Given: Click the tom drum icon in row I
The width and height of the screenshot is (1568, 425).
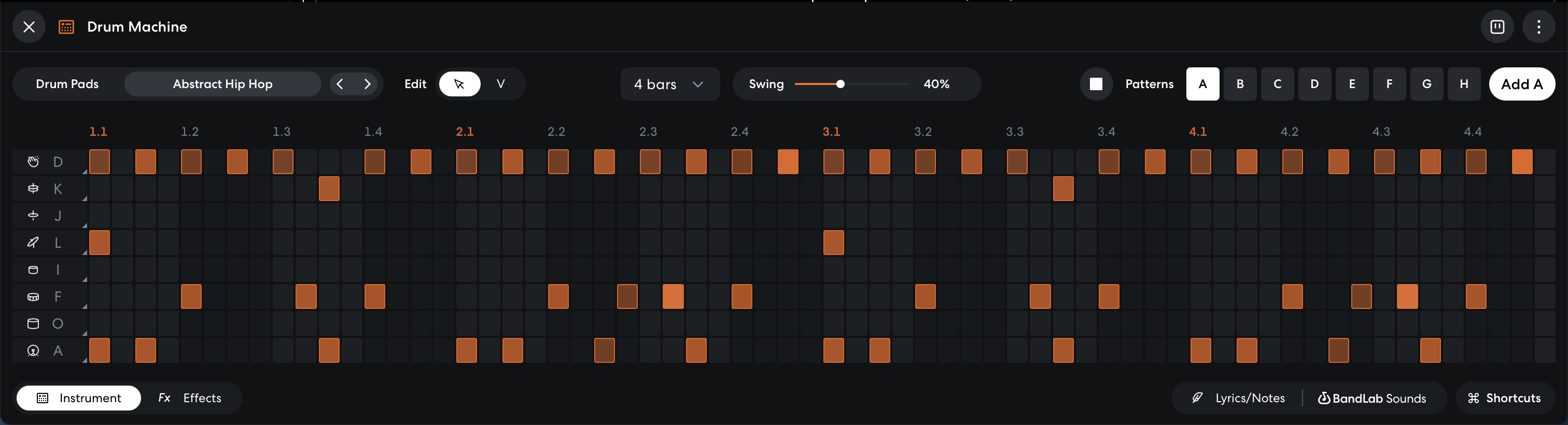Looking at the screenshot, I should click(33, 270).
